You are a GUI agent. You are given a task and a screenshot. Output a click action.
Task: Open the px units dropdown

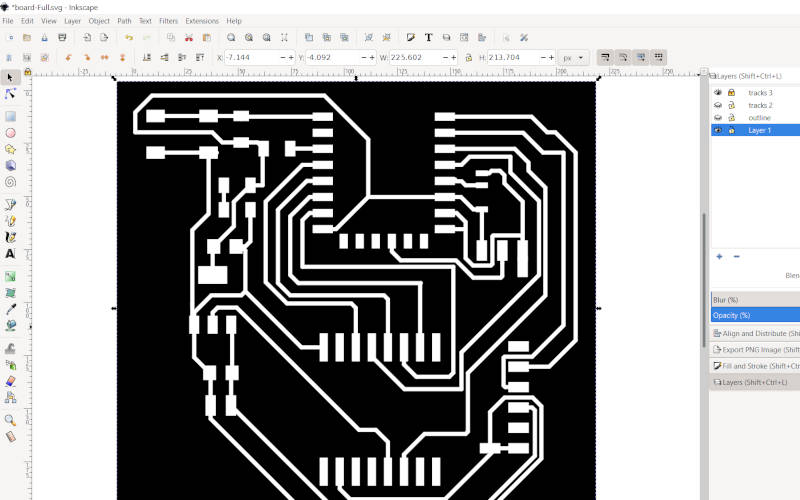(573, 58)
